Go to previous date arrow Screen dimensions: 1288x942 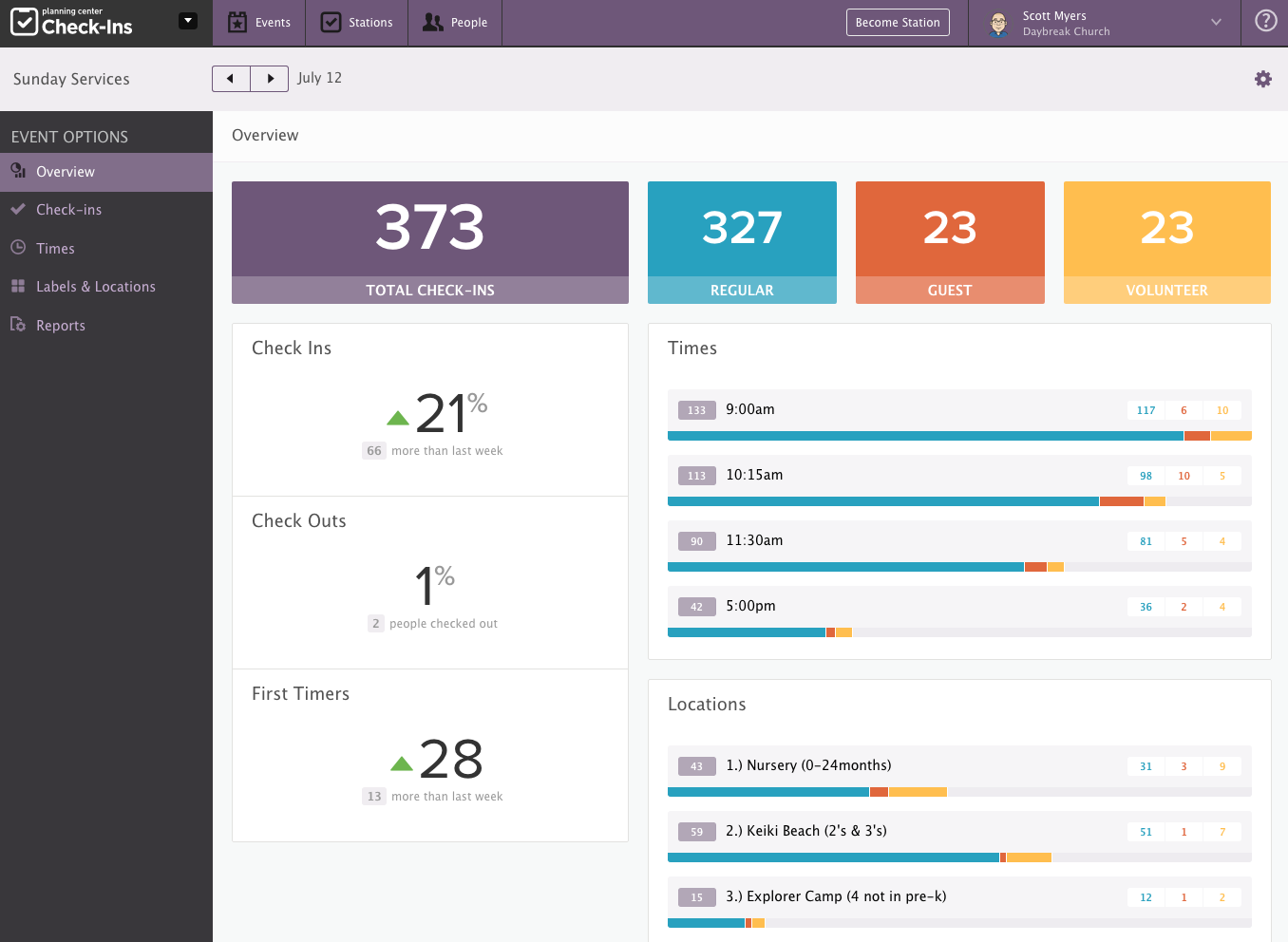click(x=231, y=79)
